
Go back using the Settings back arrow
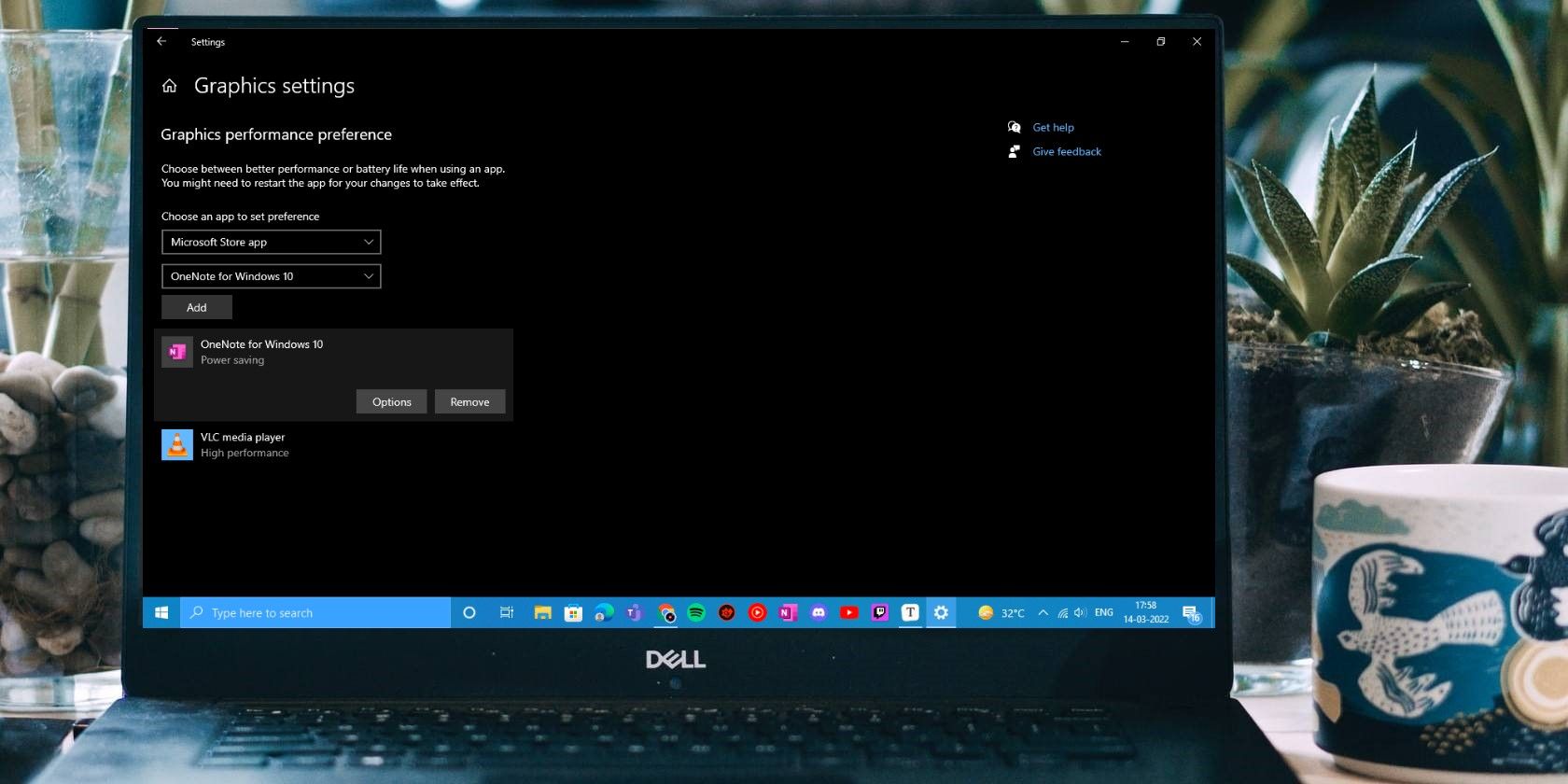[x=161, y=41]
